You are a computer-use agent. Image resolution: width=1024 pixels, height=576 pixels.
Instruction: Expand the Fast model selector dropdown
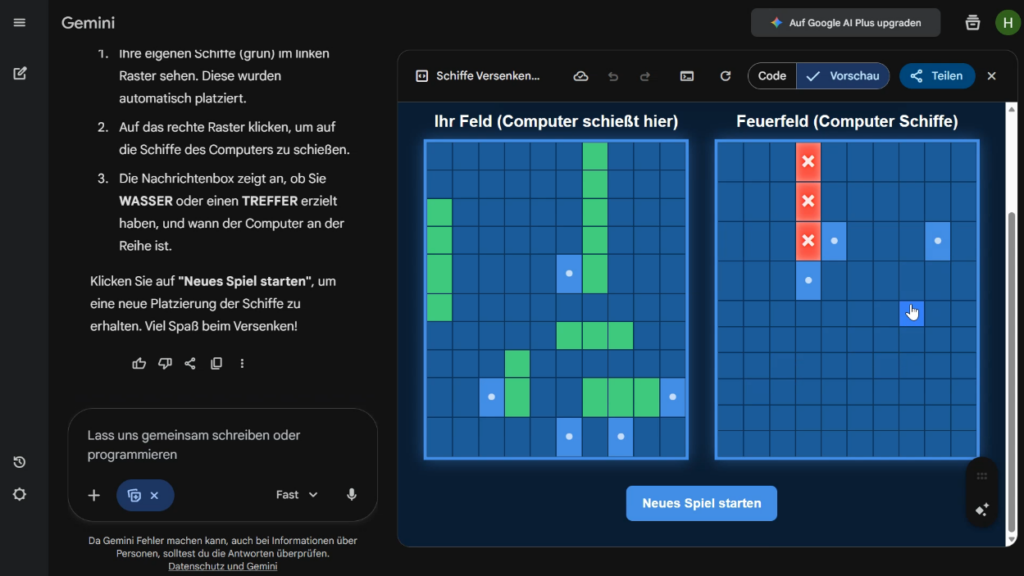point(297,494)
